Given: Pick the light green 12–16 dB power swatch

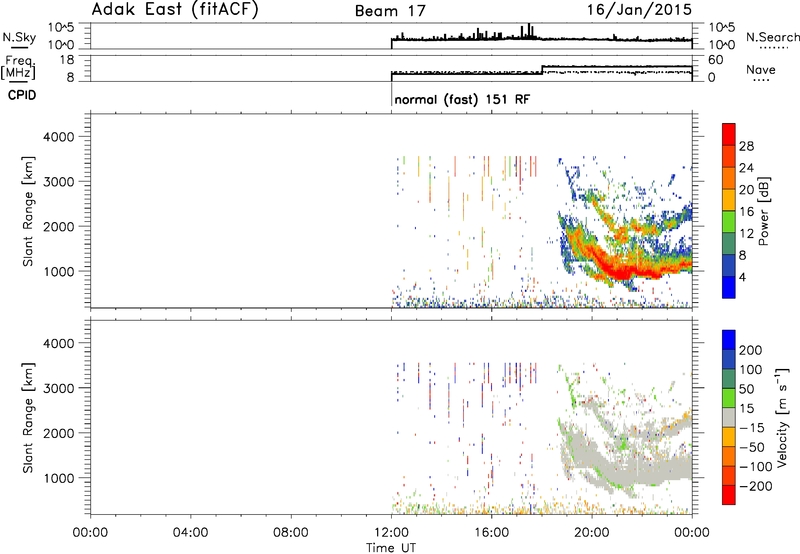Looking at the screenshot, I should (729, 222).
